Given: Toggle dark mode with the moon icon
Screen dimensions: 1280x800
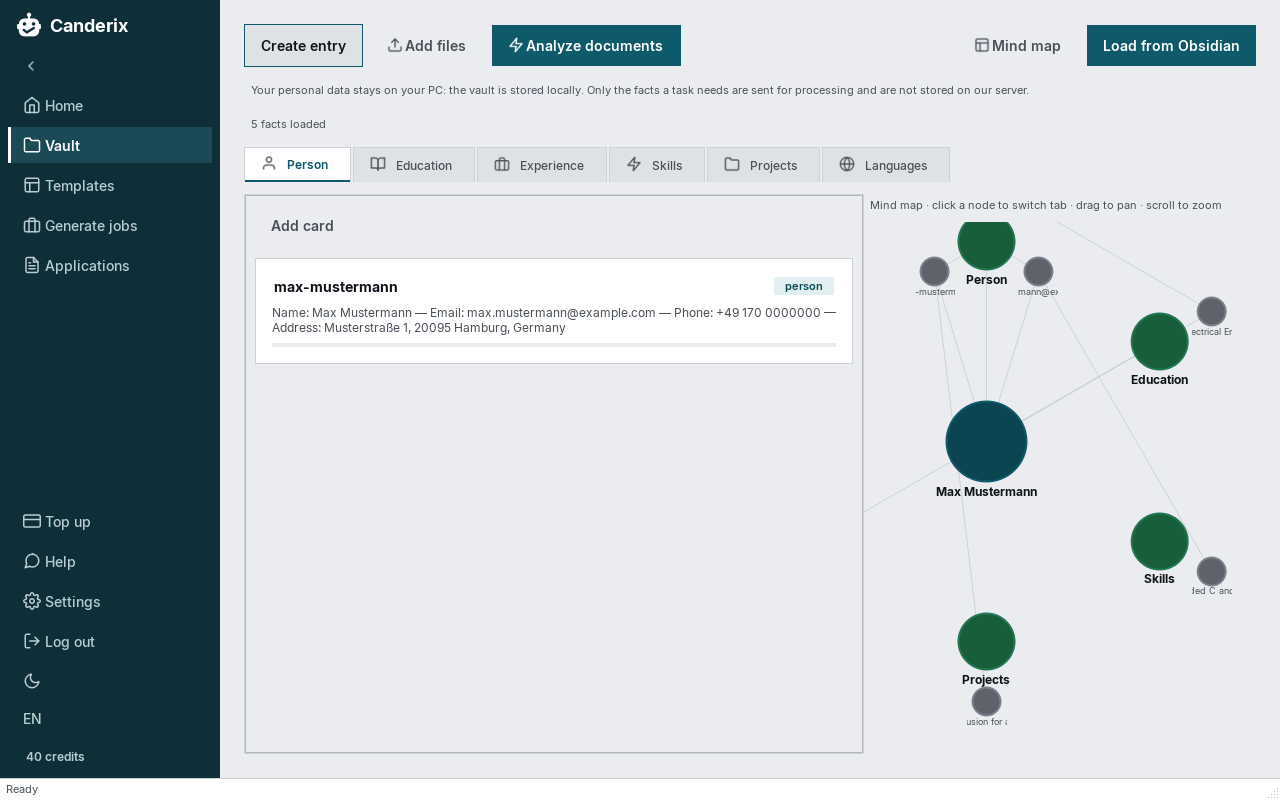Looking at the screenshot, I should 32,681.
